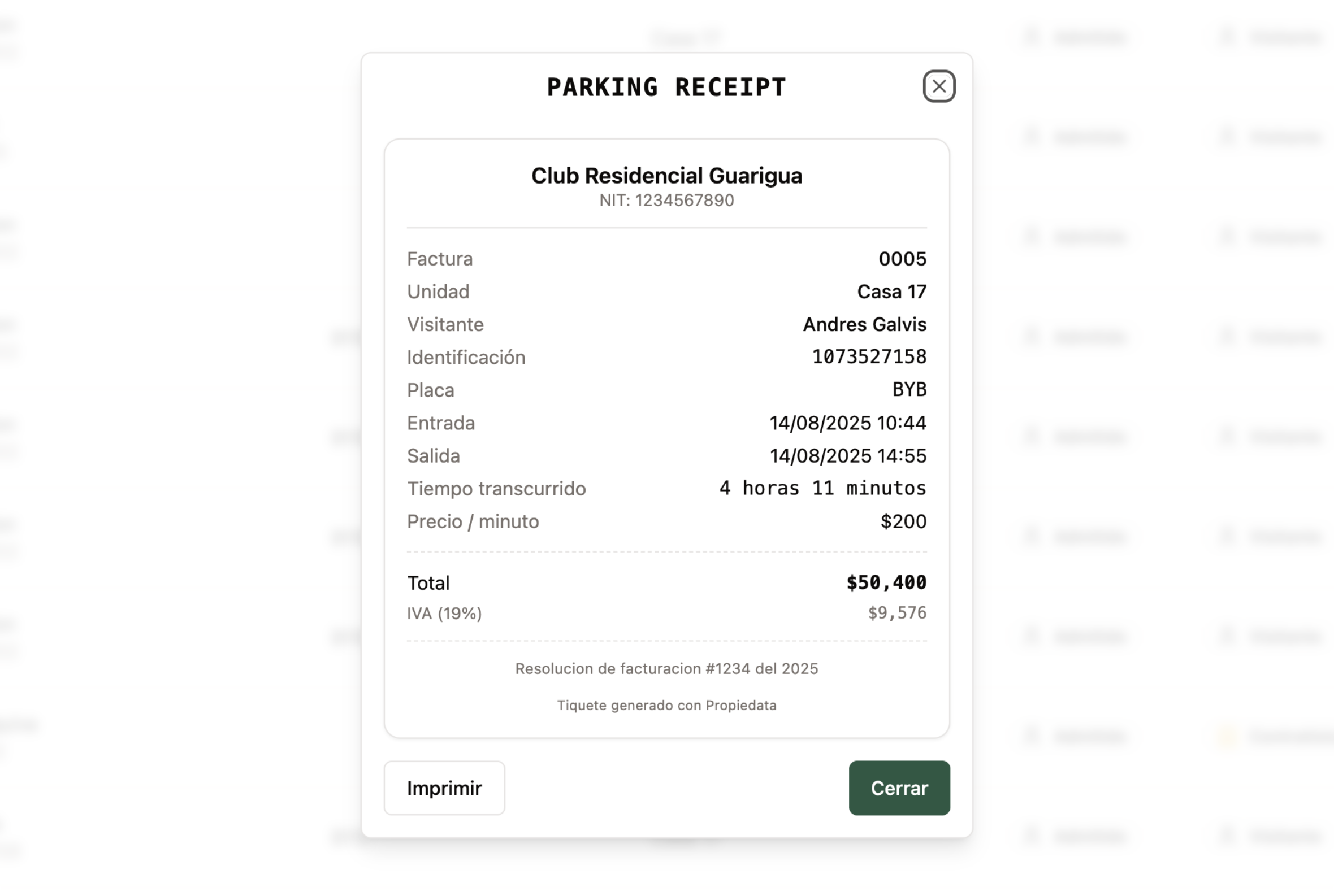Select the Total amount $50,400
Image resolution: width=1334 pixels, height=896 pixels.
coord(887,582)
